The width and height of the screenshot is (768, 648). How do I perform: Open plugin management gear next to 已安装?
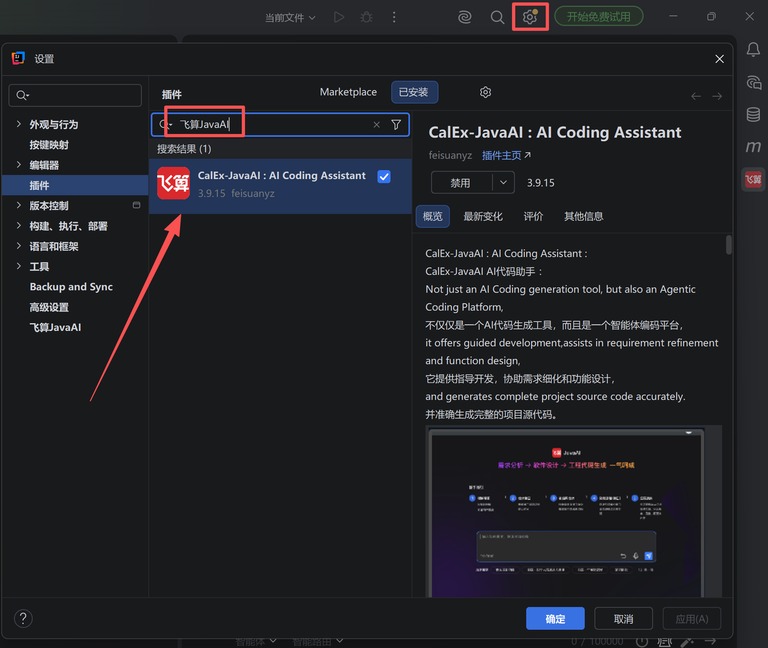pyautogui.click(x=485, y=92)
